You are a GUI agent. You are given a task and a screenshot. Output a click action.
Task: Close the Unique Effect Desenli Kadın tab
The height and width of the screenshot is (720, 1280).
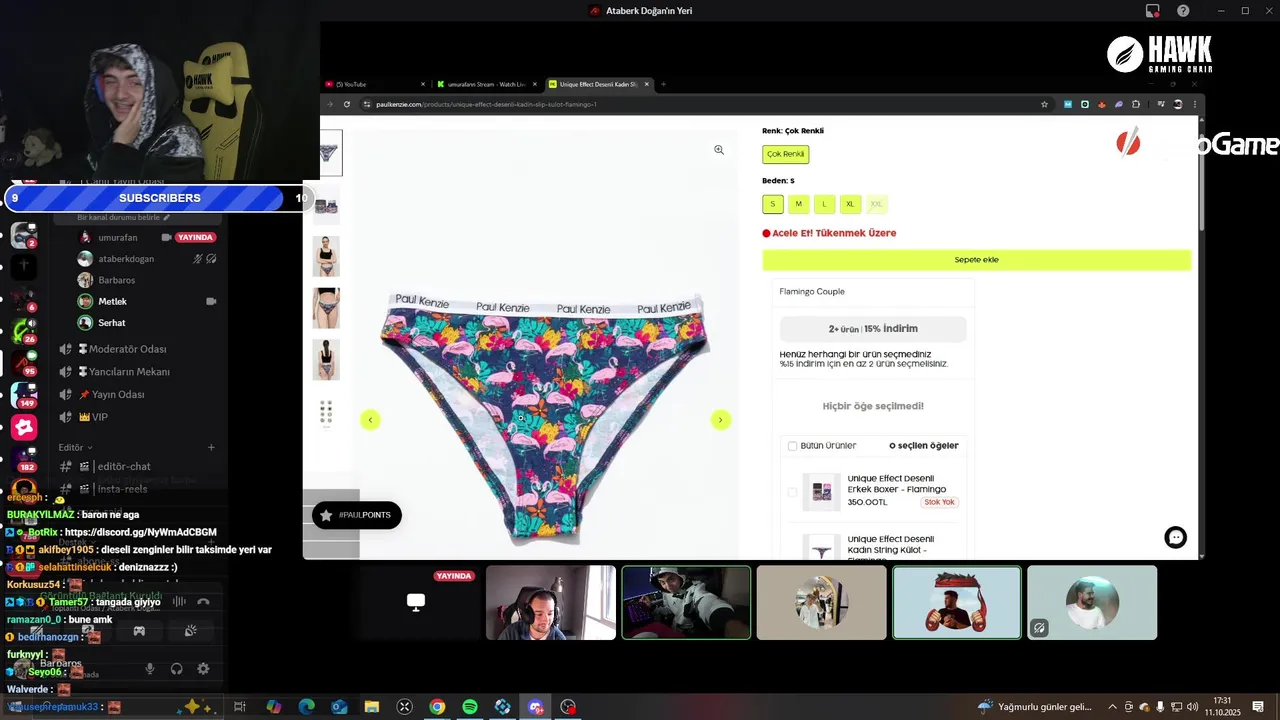(x=646, y=85)
